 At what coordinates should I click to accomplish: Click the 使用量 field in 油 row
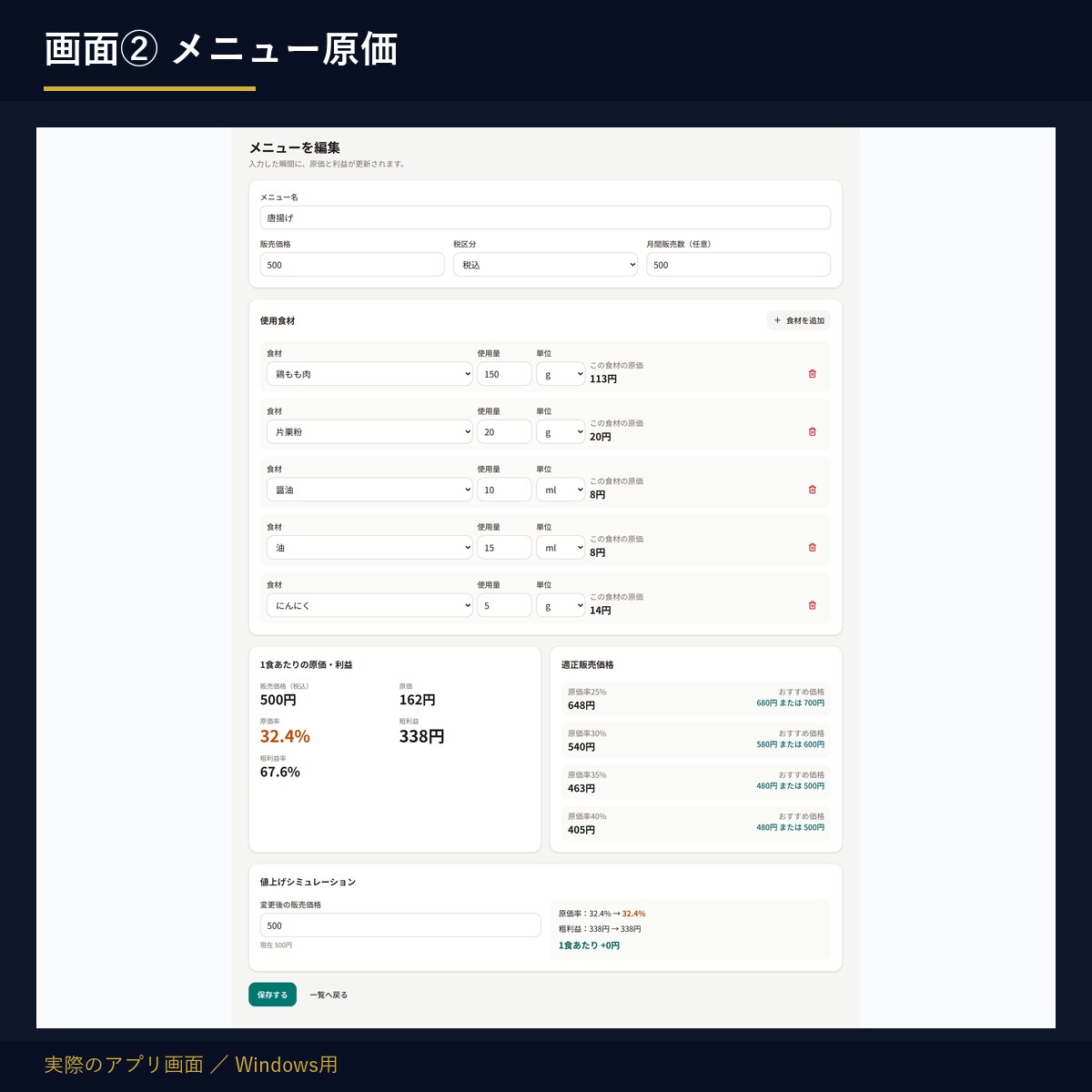504,548
